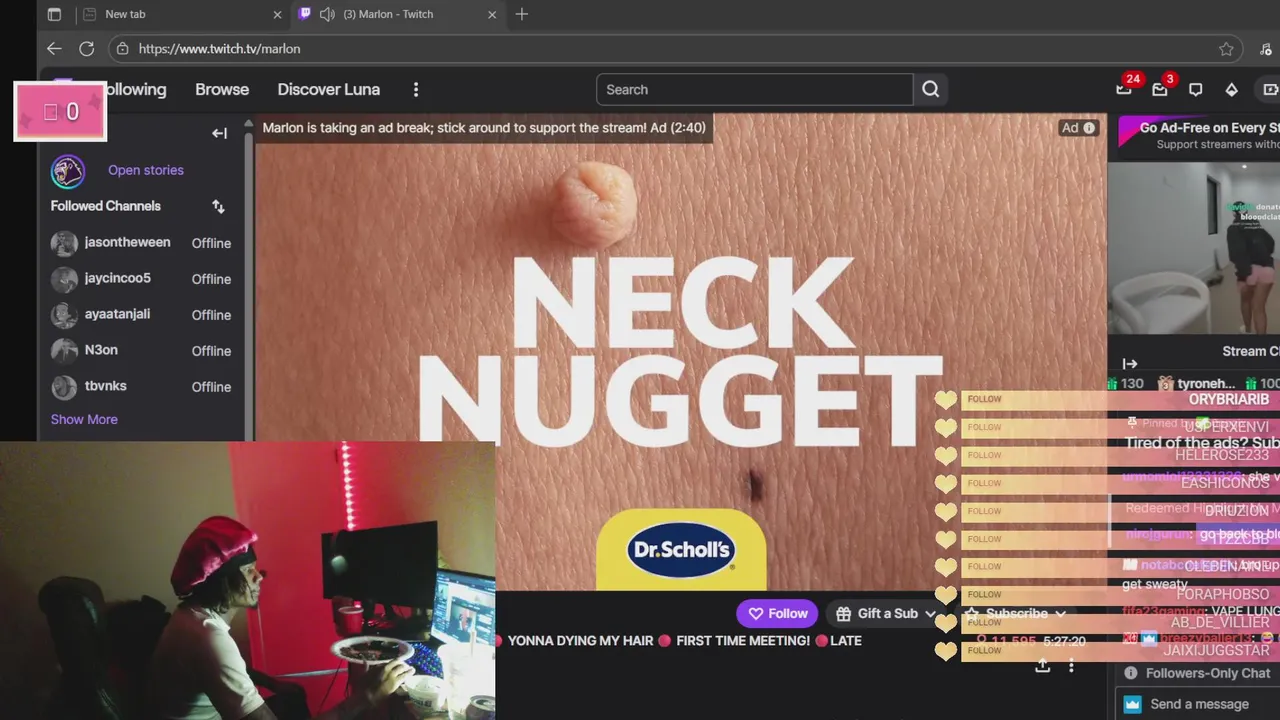
Task: Submit search with magnifier button
Action: (930, 89)
